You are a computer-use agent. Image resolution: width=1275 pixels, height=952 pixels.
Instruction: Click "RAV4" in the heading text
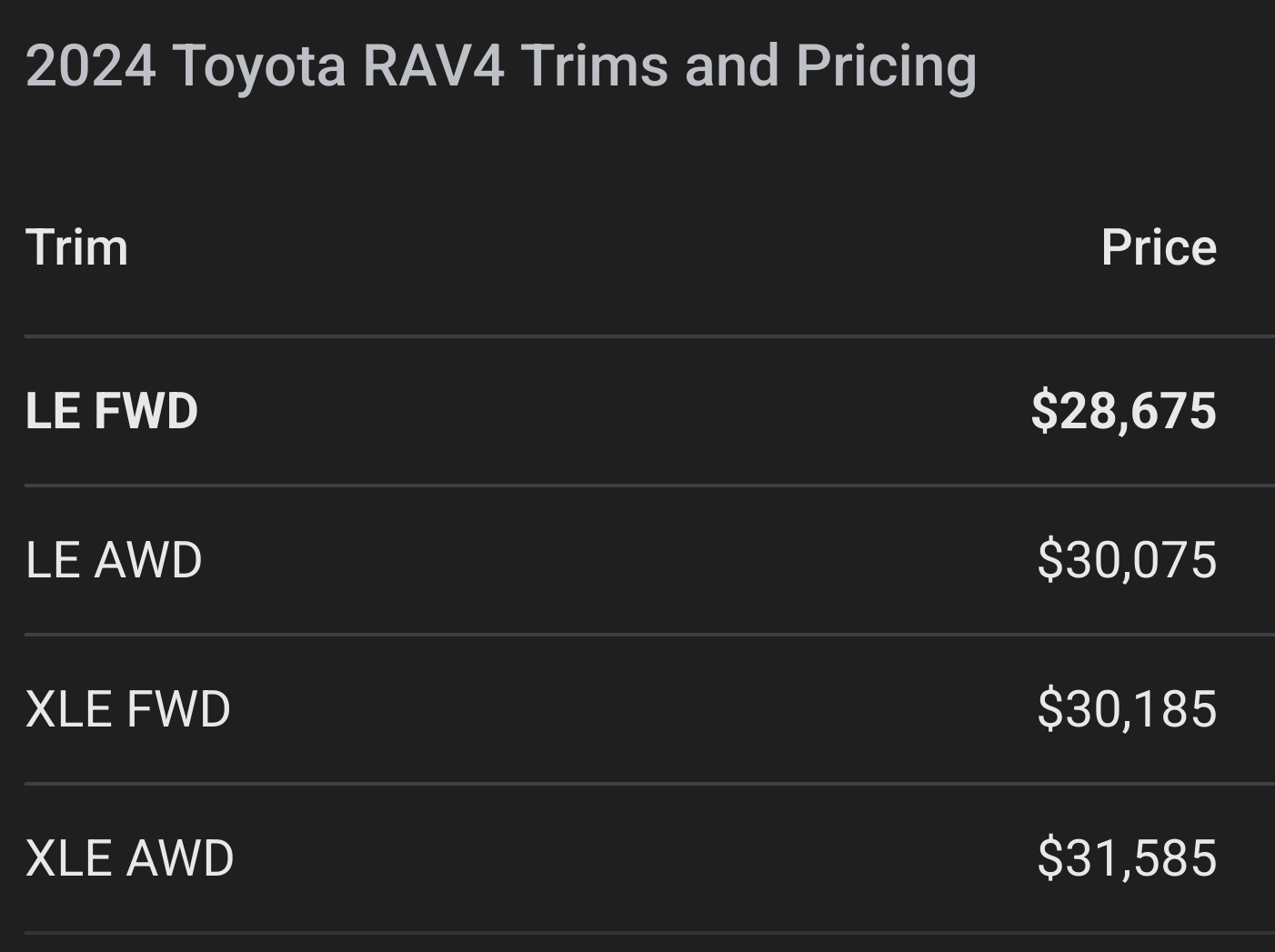pos(433,66)
